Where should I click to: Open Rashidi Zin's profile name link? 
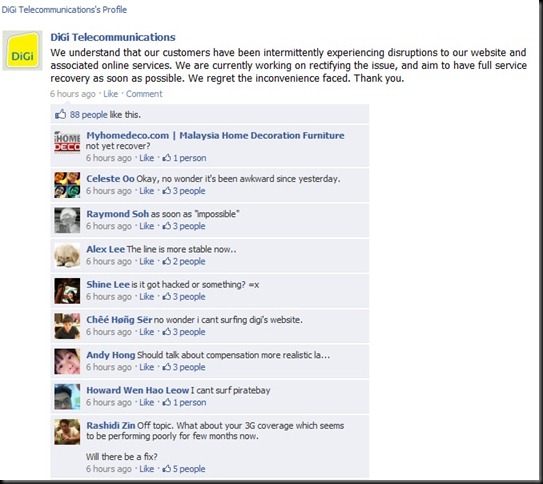point(111,425)
